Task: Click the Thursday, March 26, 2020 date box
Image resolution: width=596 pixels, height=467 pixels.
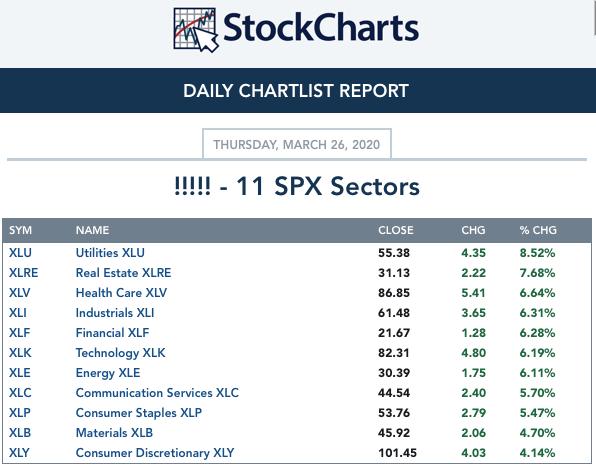Action: coord(297,144)
